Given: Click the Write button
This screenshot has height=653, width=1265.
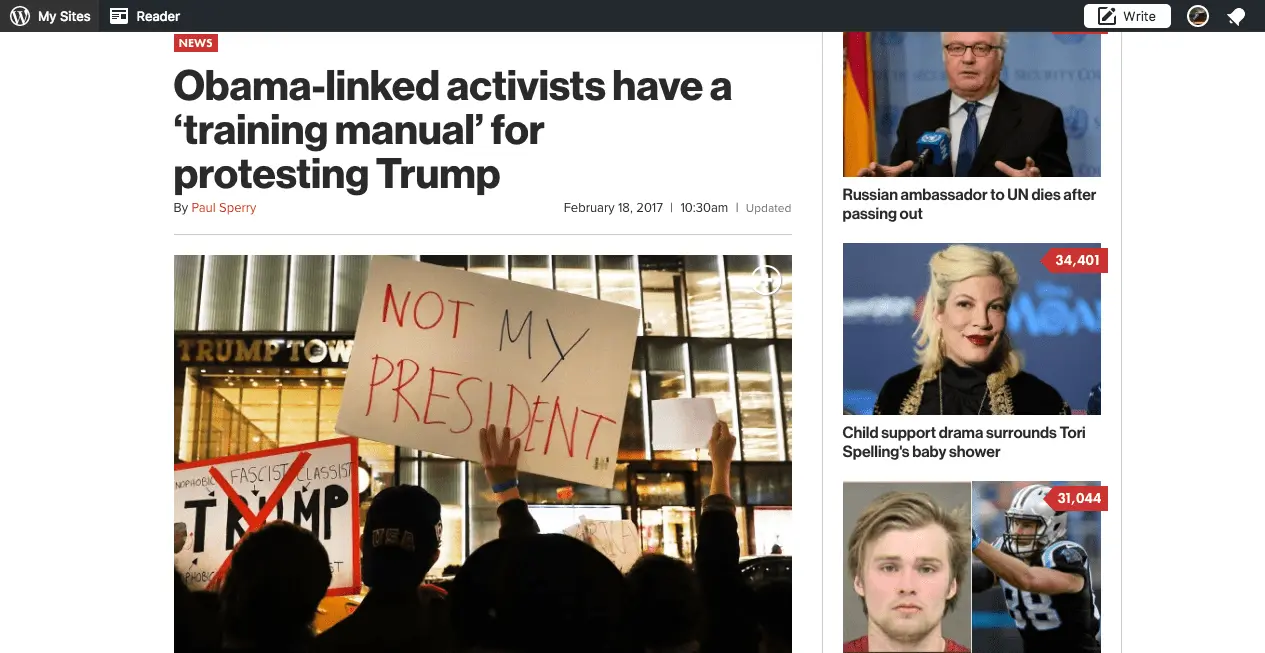Looking at the screenshot, I should [x=1127, y=16].
